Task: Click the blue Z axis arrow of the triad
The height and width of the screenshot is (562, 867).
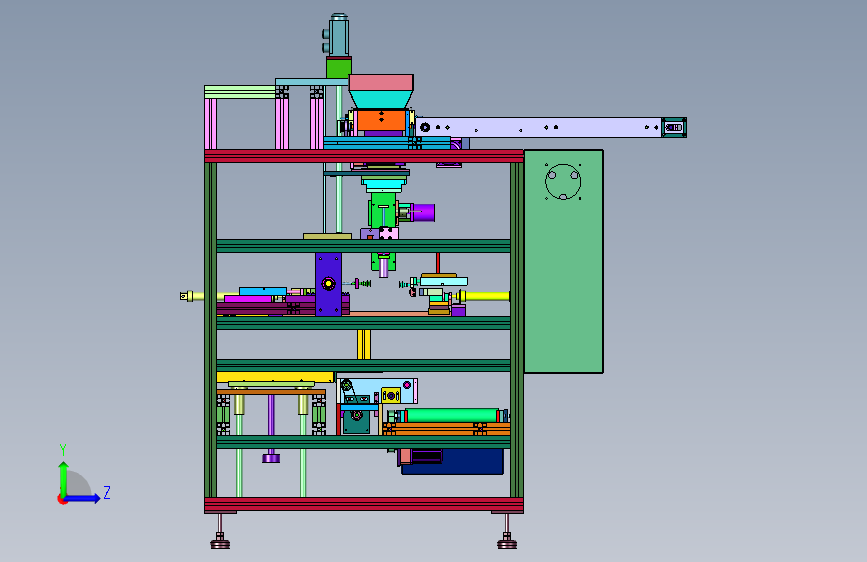Action: [x=83, y=498]
